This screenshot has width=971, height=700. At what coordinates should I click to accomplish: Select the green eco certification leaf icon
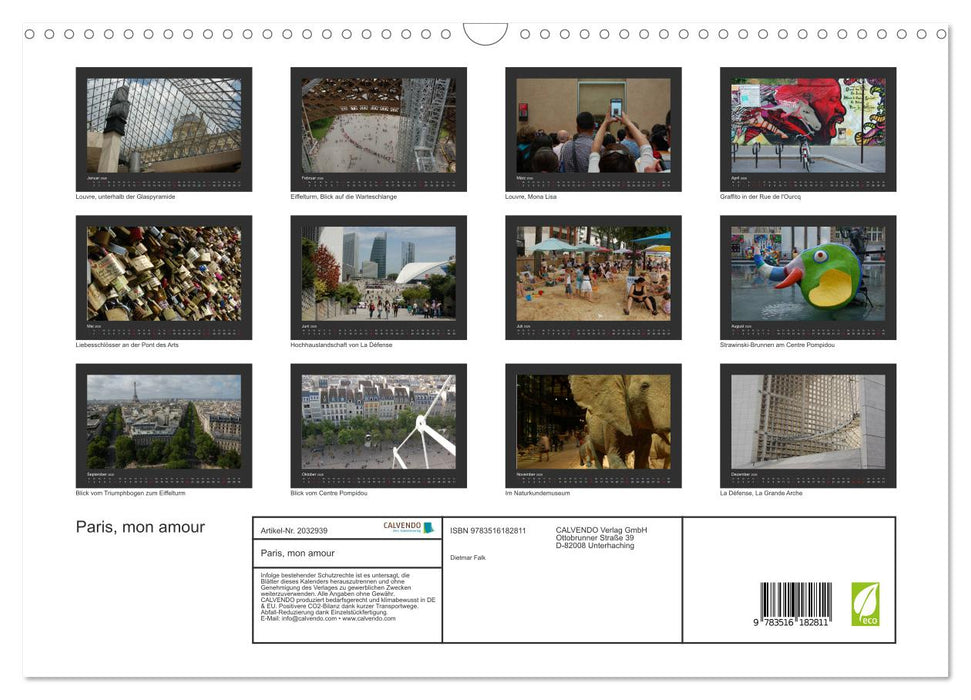868,602
